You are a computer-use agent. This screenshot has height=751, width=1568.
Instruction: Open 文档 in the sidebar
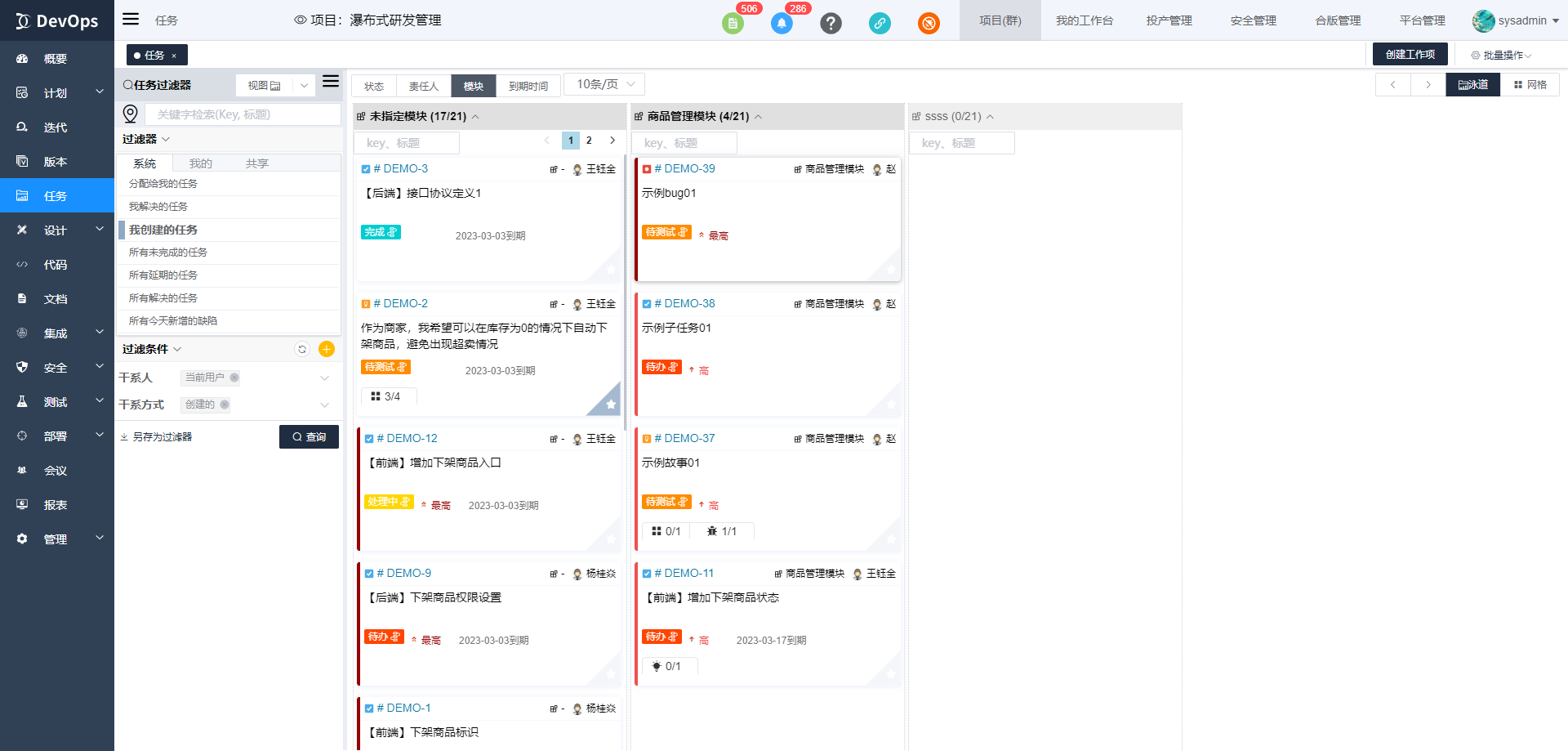point(57,299)
